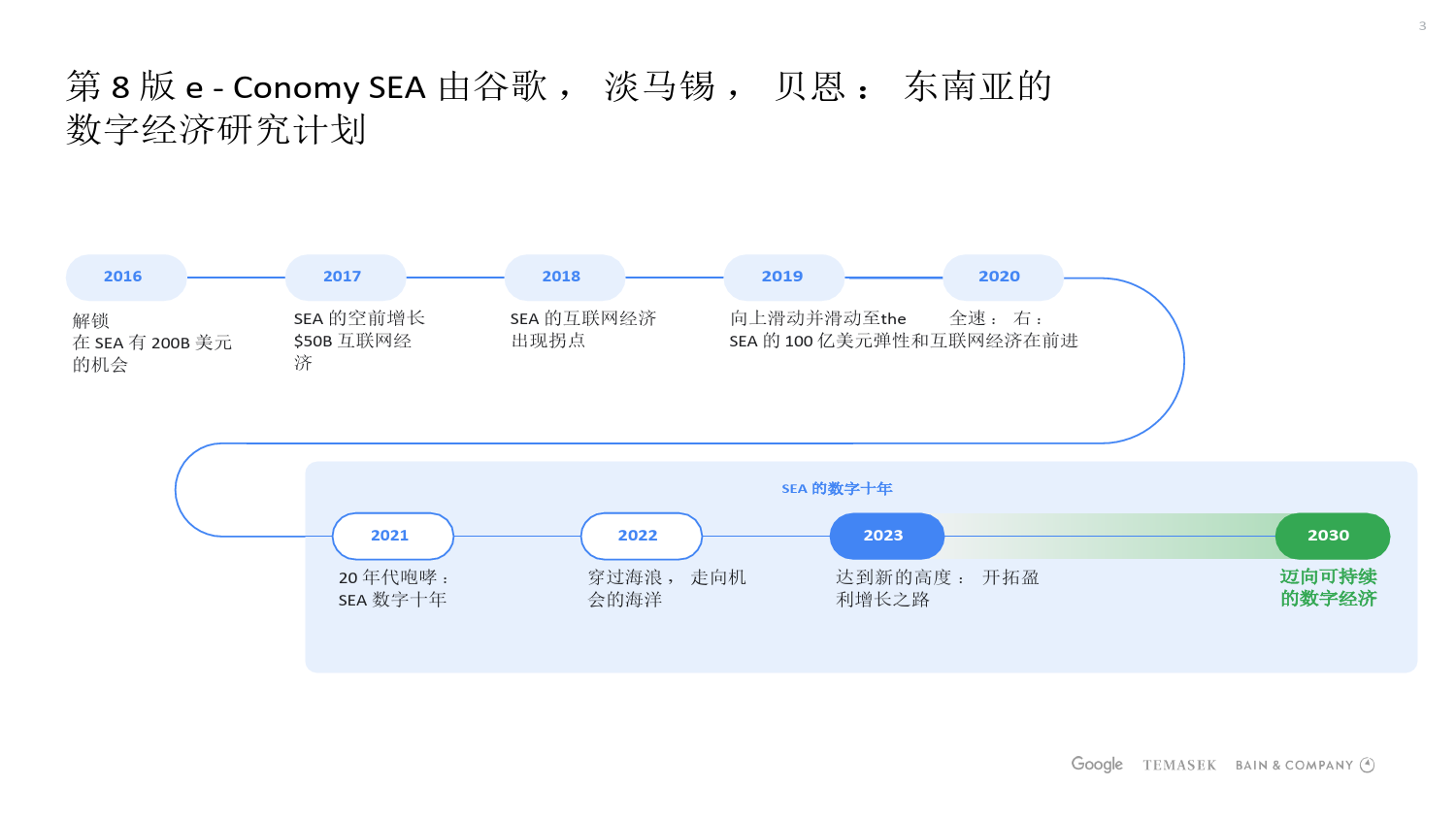The image size is (1456, 819).
Task: Click the 2016 timeline pill
Action: click(126, 278)
